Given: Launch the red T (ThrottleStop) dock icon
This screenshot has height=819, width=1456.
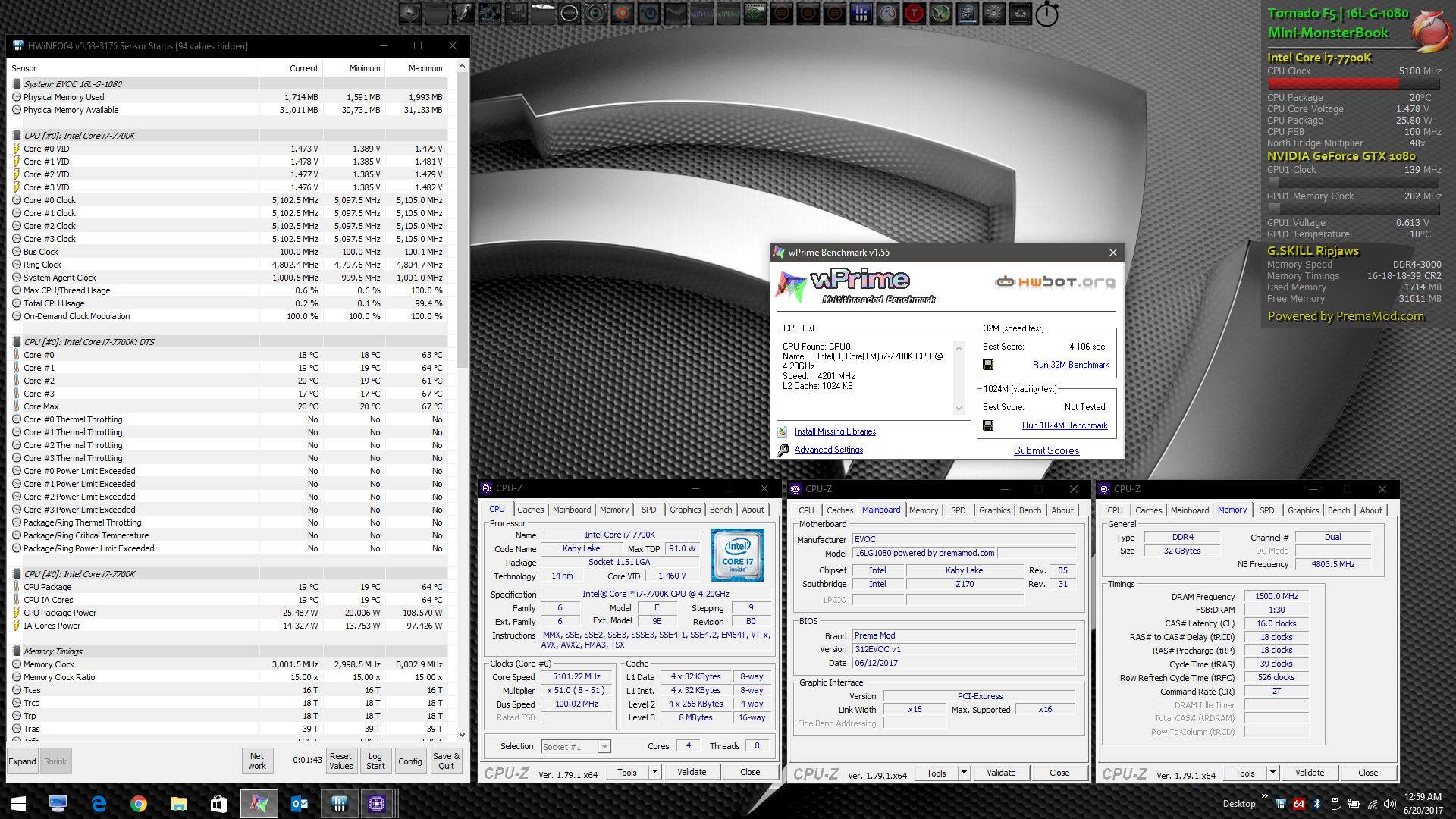Looking at the screenshot, I should click(914, 13).
